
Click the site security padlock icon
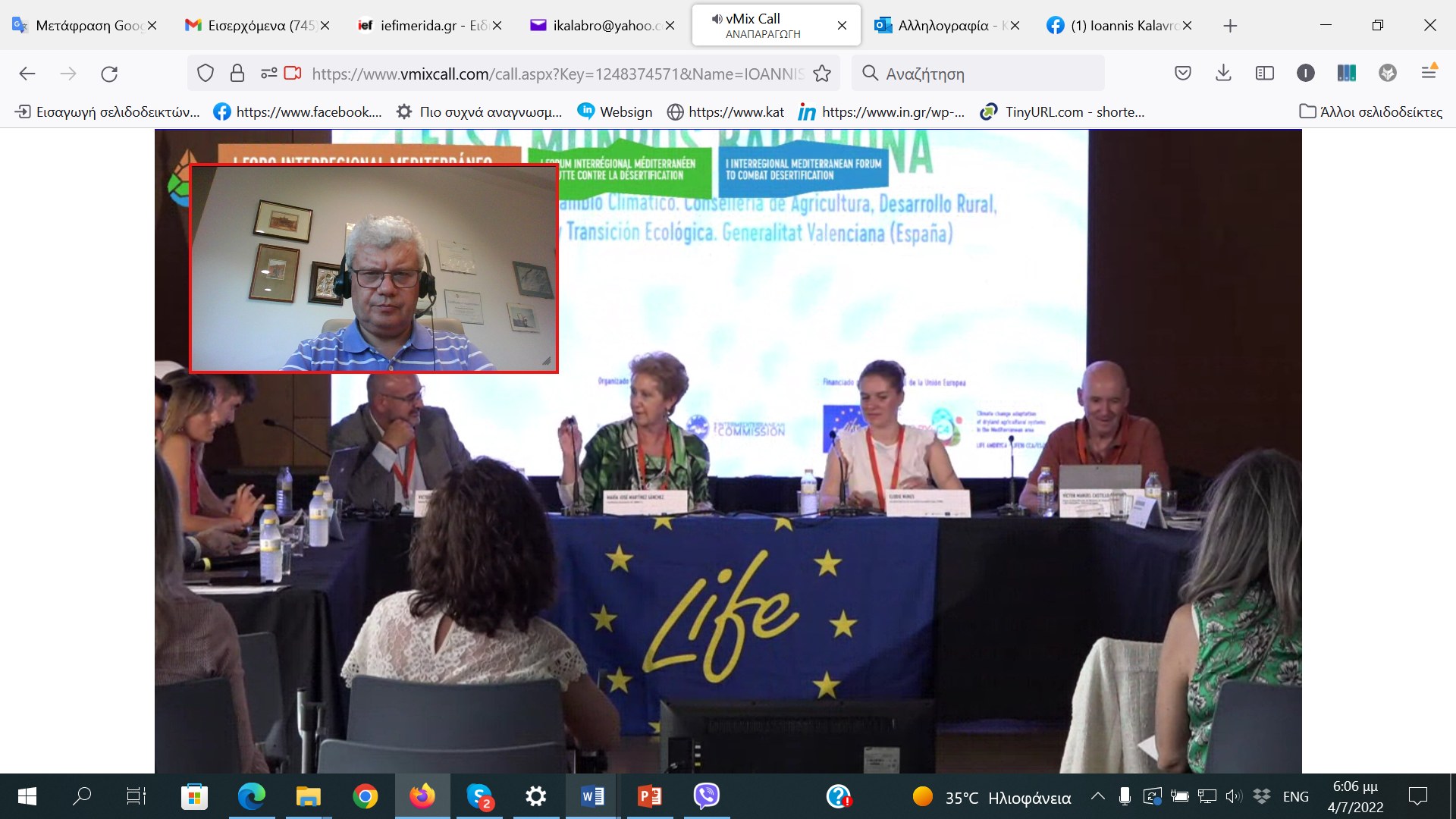point(237,74)
